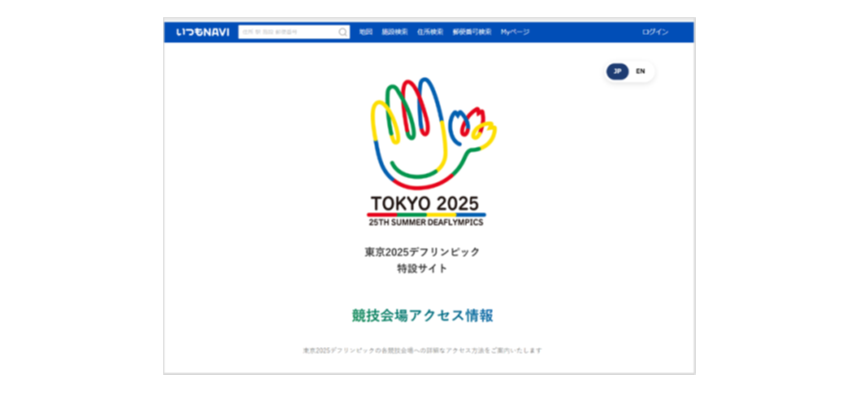The image size is (849, 401).
Task: Click the small cherry blossom hand emblem
Action: click(474, 128)
